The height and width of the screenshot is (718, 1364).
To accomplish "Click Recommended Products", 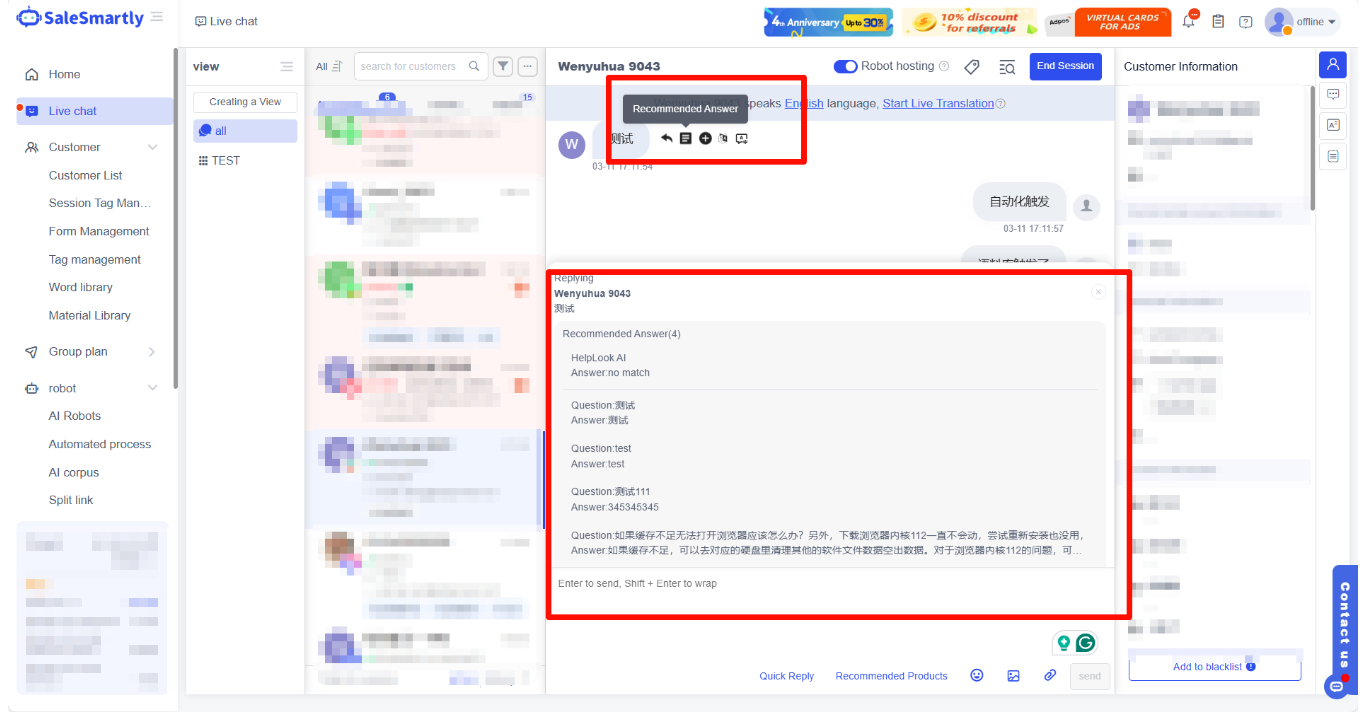I will pos(891,676).
